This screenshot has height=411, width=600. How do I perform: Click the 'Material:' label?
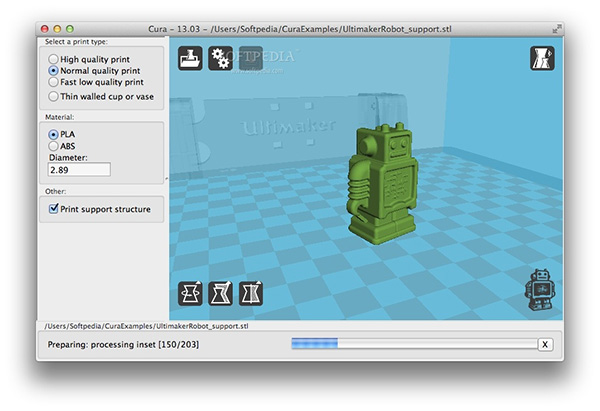59,117
